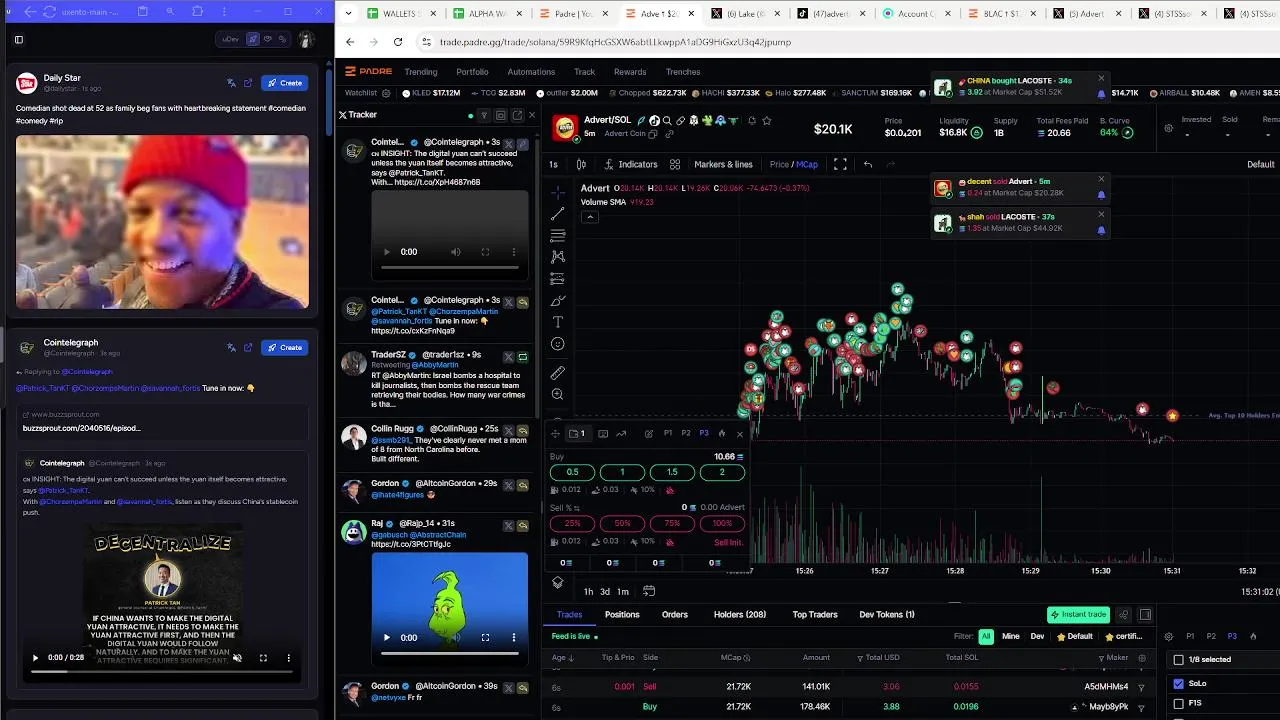Toggle sidebar panel in uxento window
The height and width of the screenshot is (720, 1280).
pyautogui.click(x=19, y=40)
